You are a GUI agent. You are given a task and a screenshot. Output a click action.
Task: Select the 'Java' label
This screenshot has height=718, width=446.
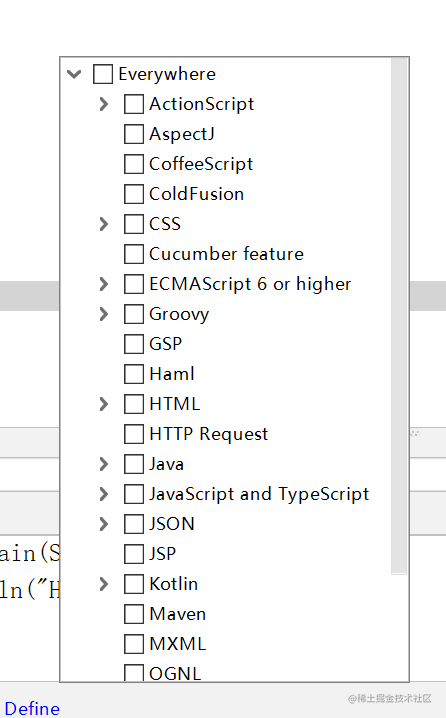166,464
